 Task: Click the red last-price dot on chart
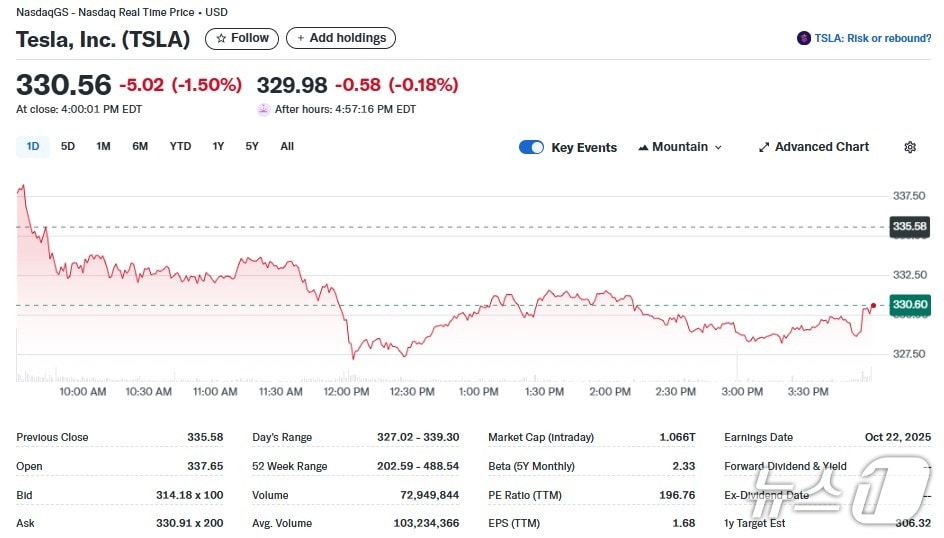[873, 305]
